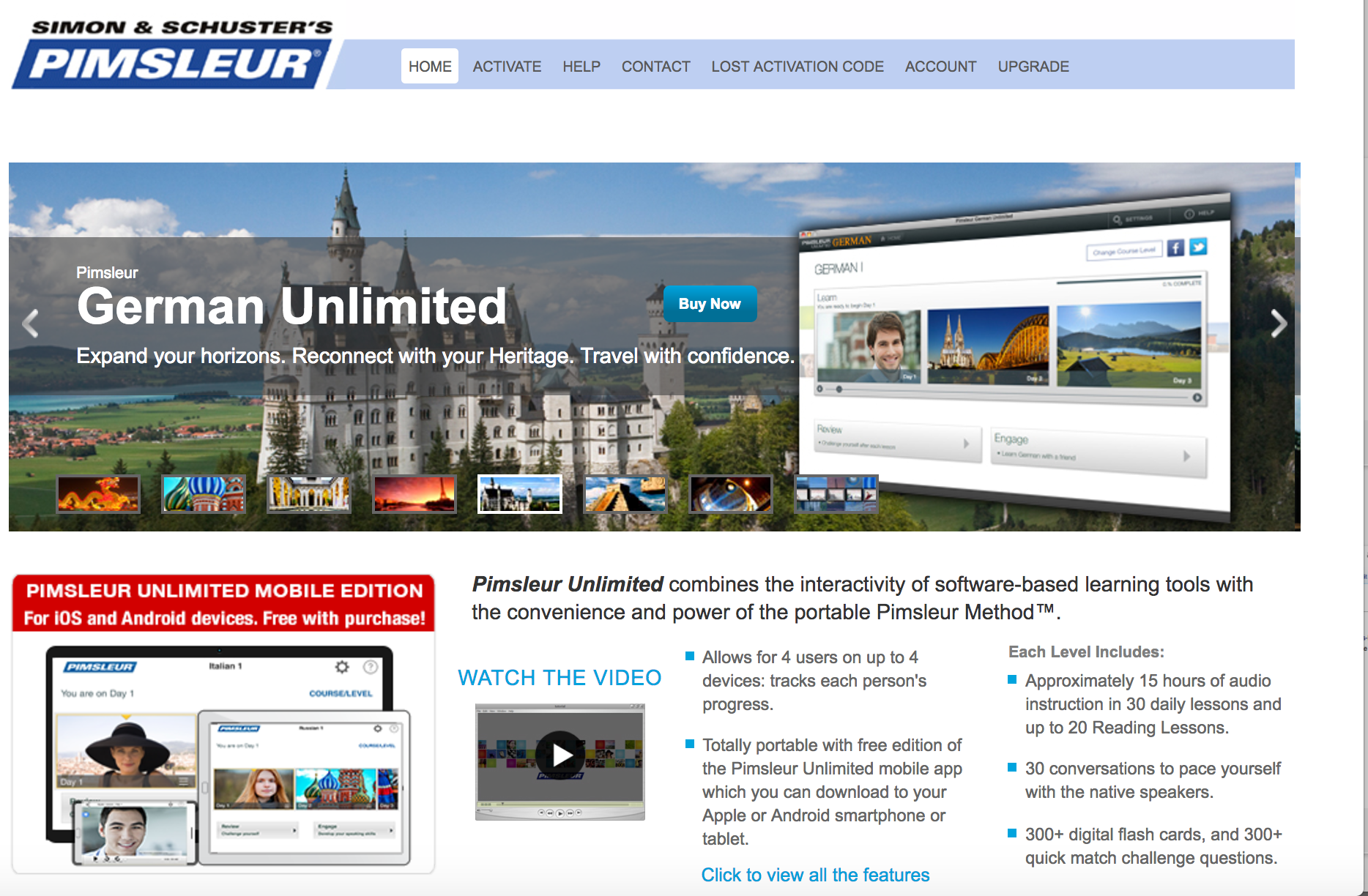Select the St. Basil's cathedral slide thumbnail

point(204,494)
